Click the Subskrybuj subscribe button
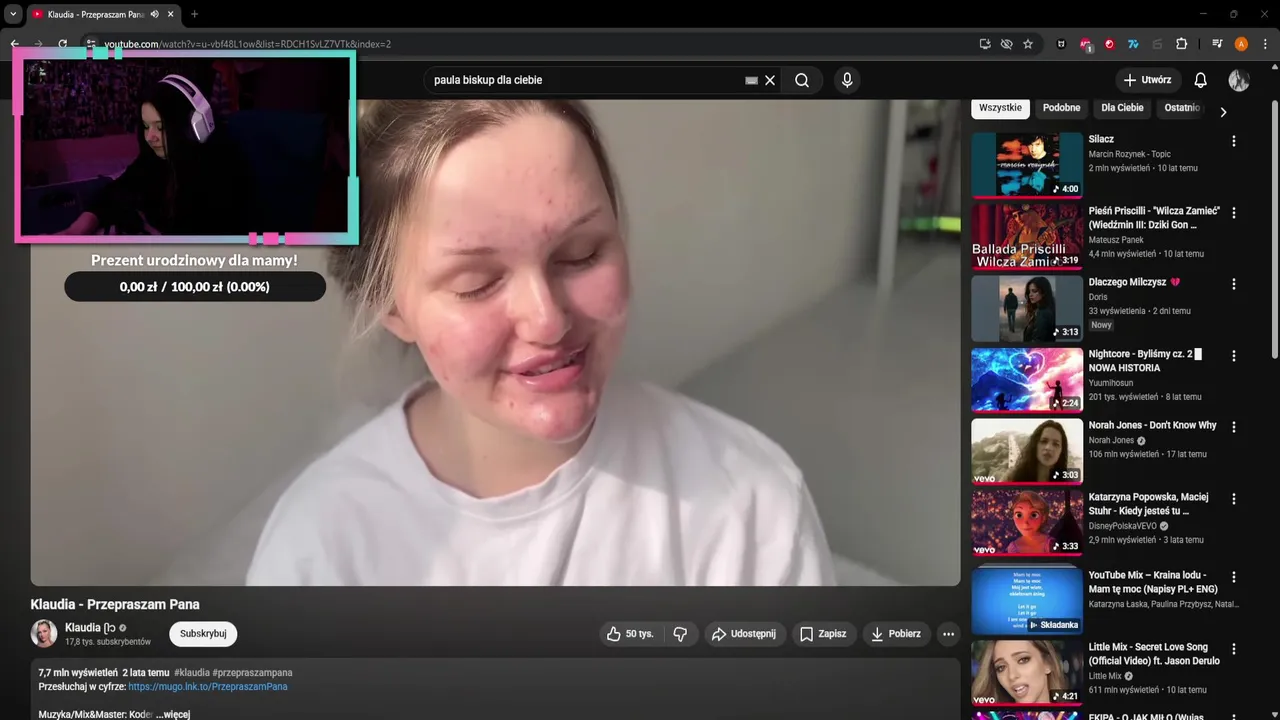1280x720 pixels. [x=203, y=633]
